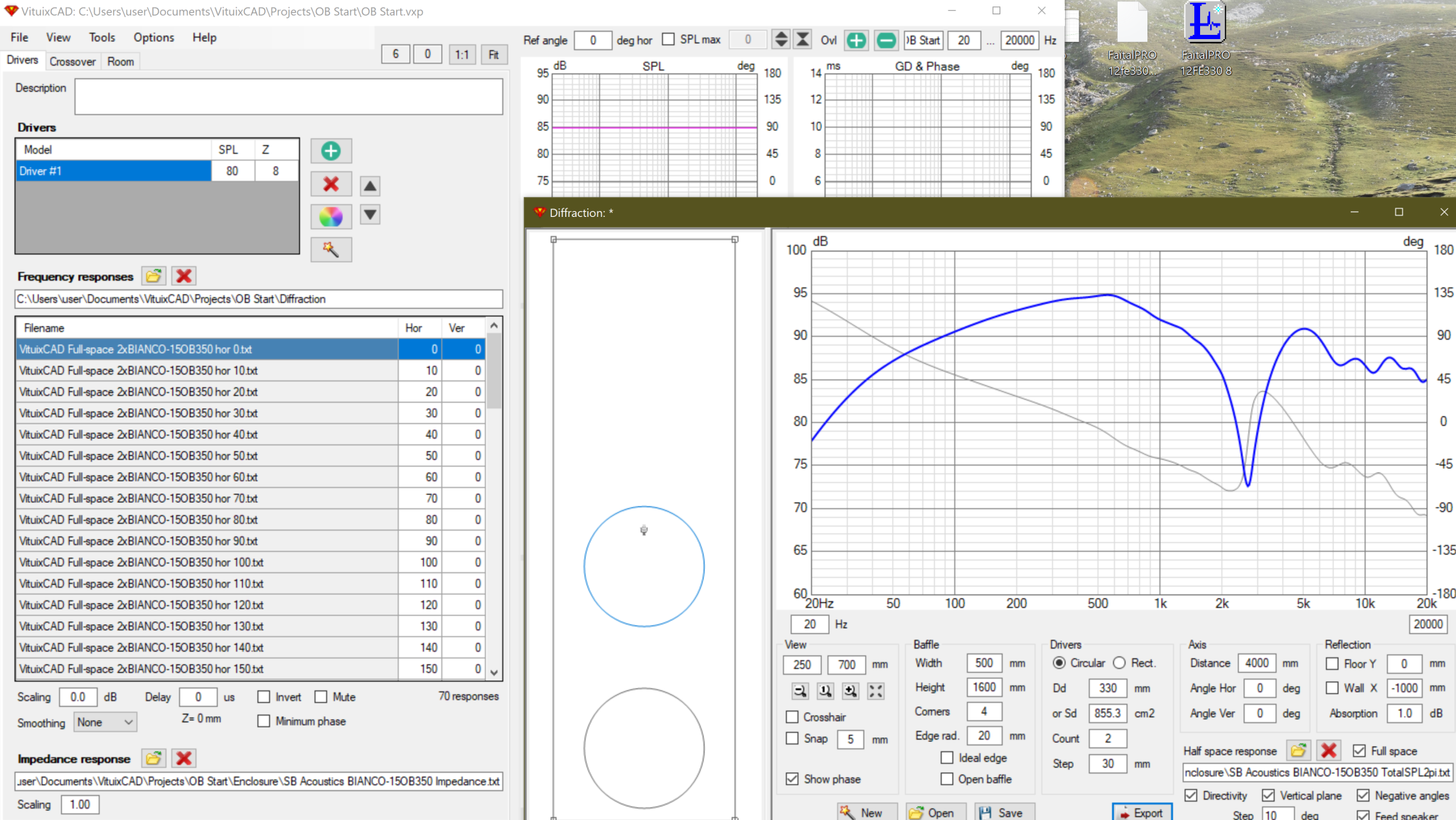Click the Fit button
The height and width of the screenshot is (820, 1456).
click(x=493, y=55)
